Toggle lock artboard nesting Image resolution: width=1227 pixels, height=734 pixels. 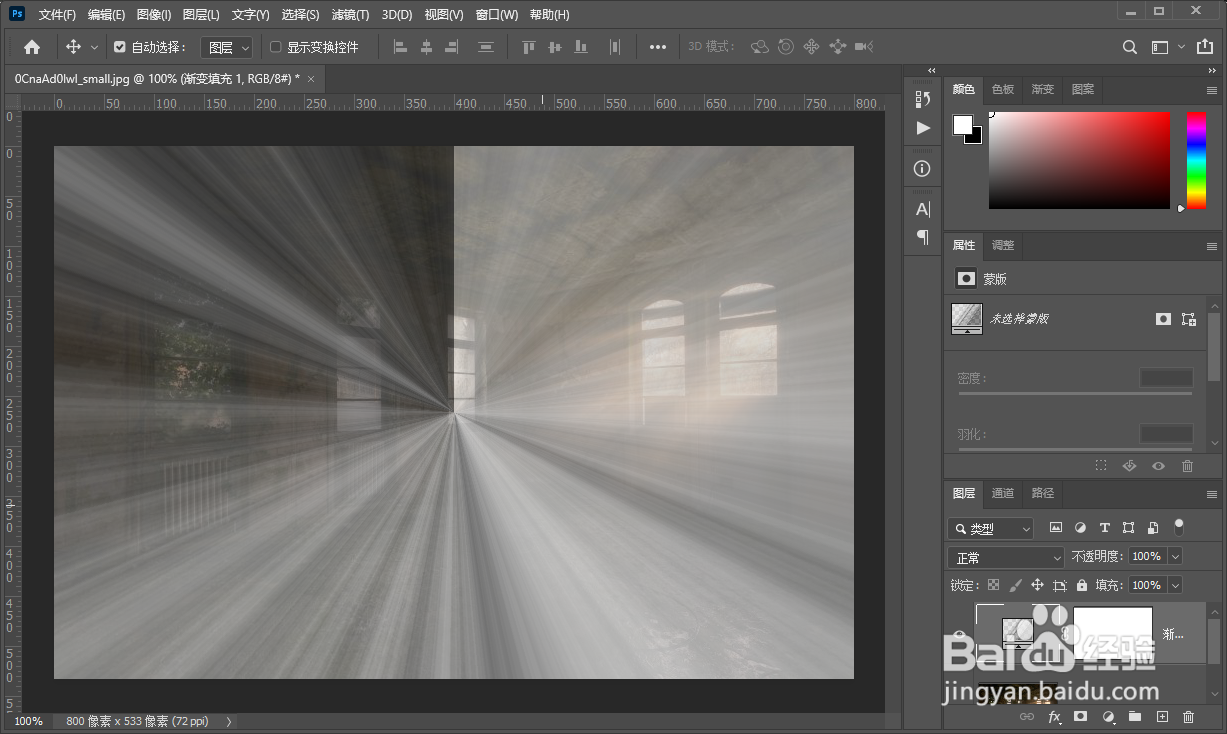[1059, 585]
